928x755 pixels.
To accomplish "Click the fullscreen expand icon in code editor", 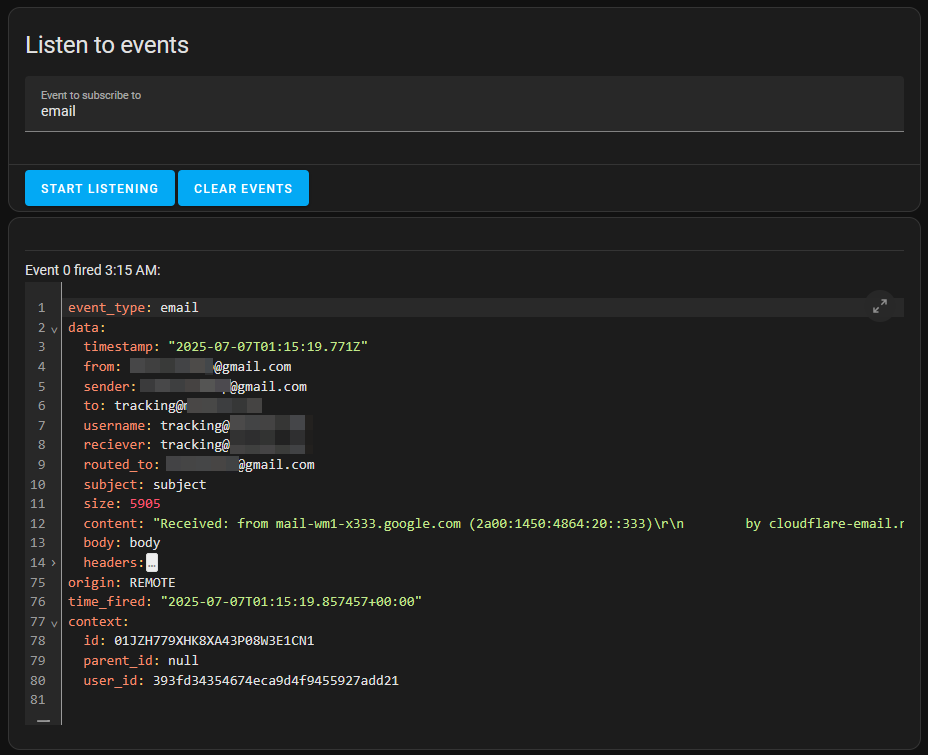I will tap(879, 306).
